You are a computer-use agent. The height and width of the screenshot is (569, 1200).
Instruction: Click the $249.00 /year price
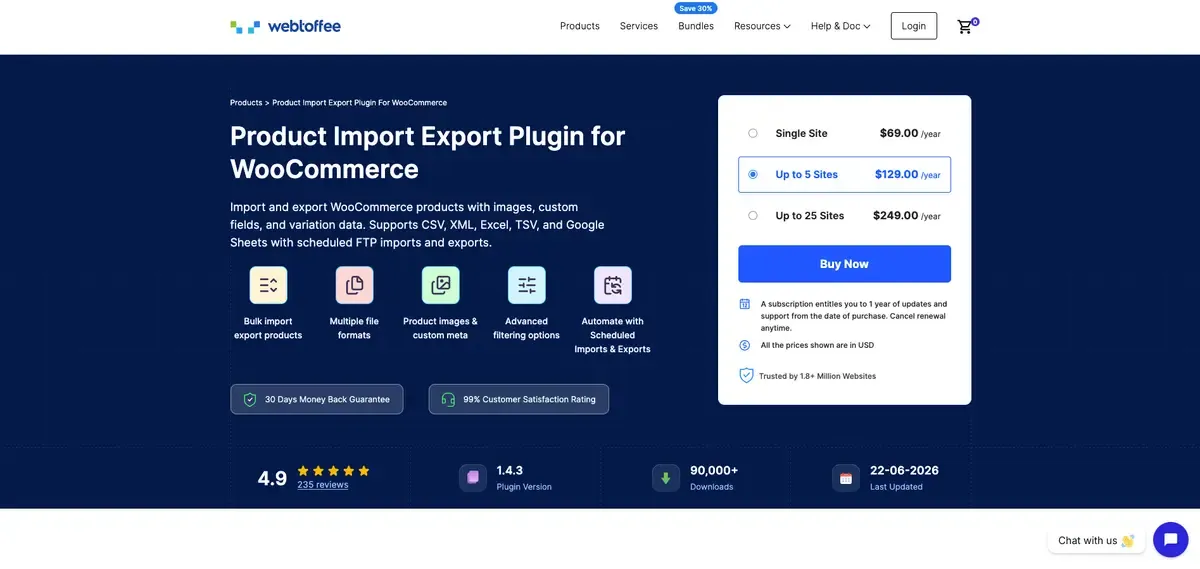click(x=907, y=215)
